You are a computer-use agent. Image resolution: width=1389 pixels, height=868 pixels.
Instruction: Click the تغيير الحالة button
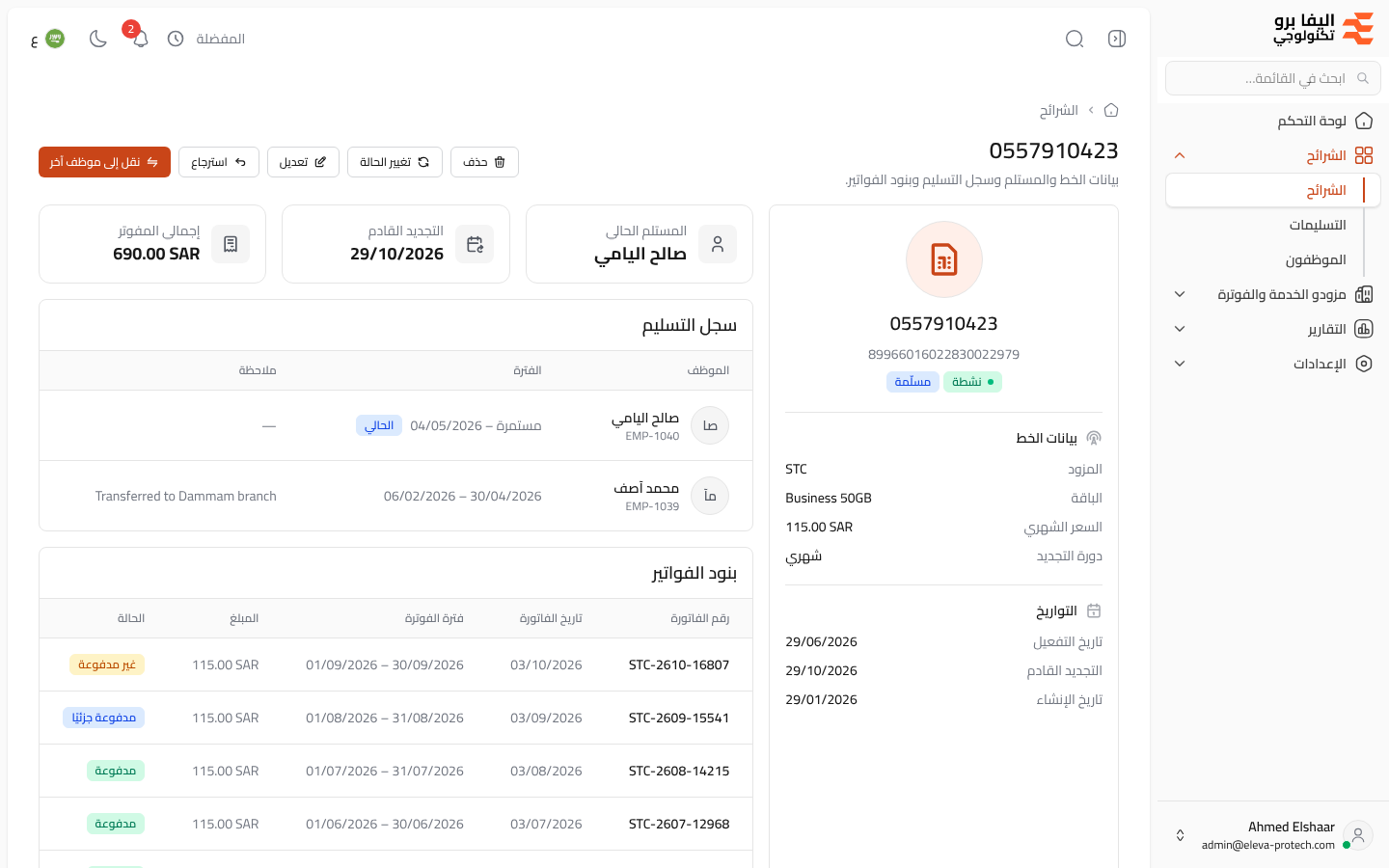coord(395,162)
